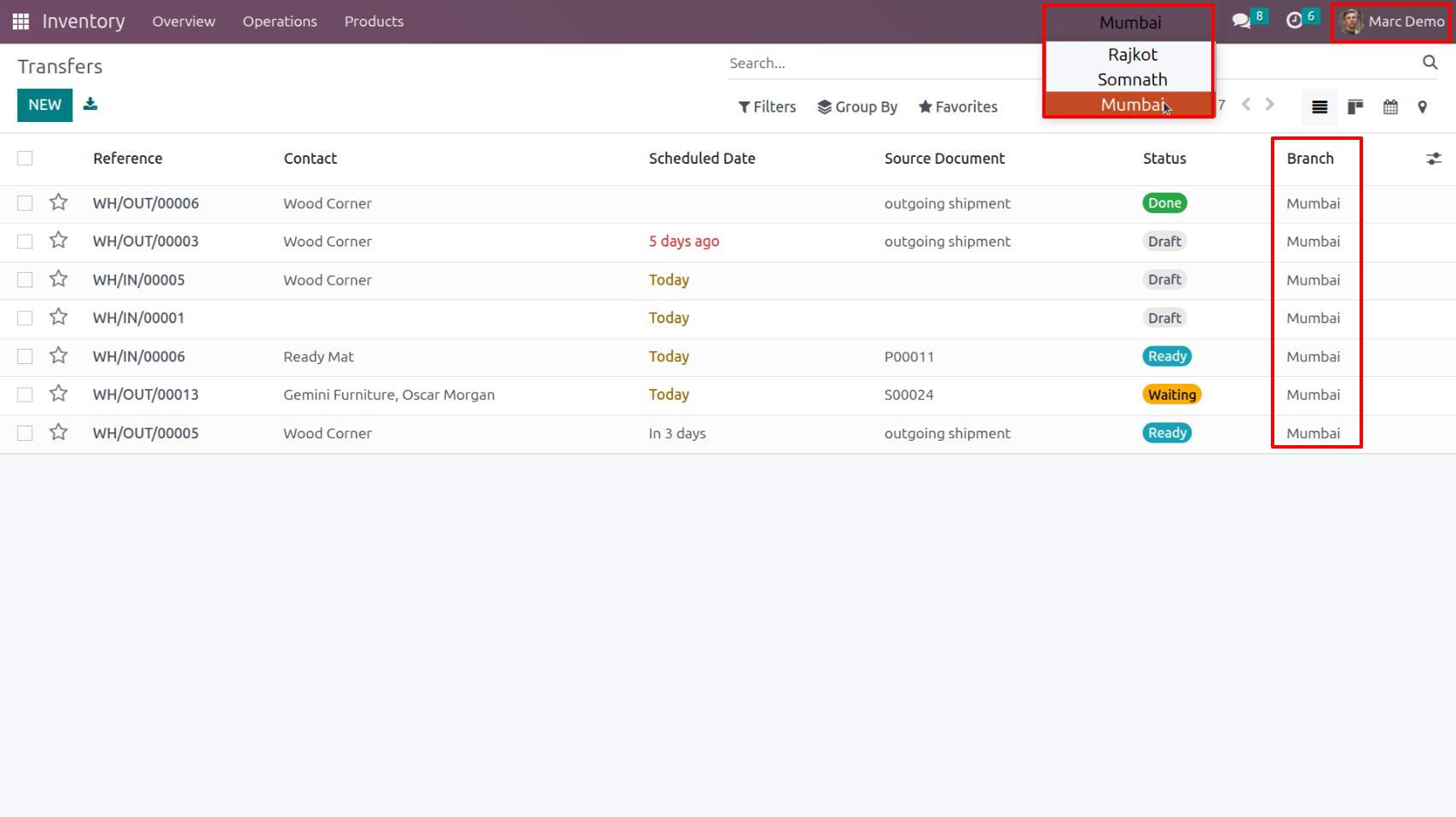This screenshot has width=1456, height=817.
Task: Star the WH/OUT/00003 transfer
Action: (58, 240)
